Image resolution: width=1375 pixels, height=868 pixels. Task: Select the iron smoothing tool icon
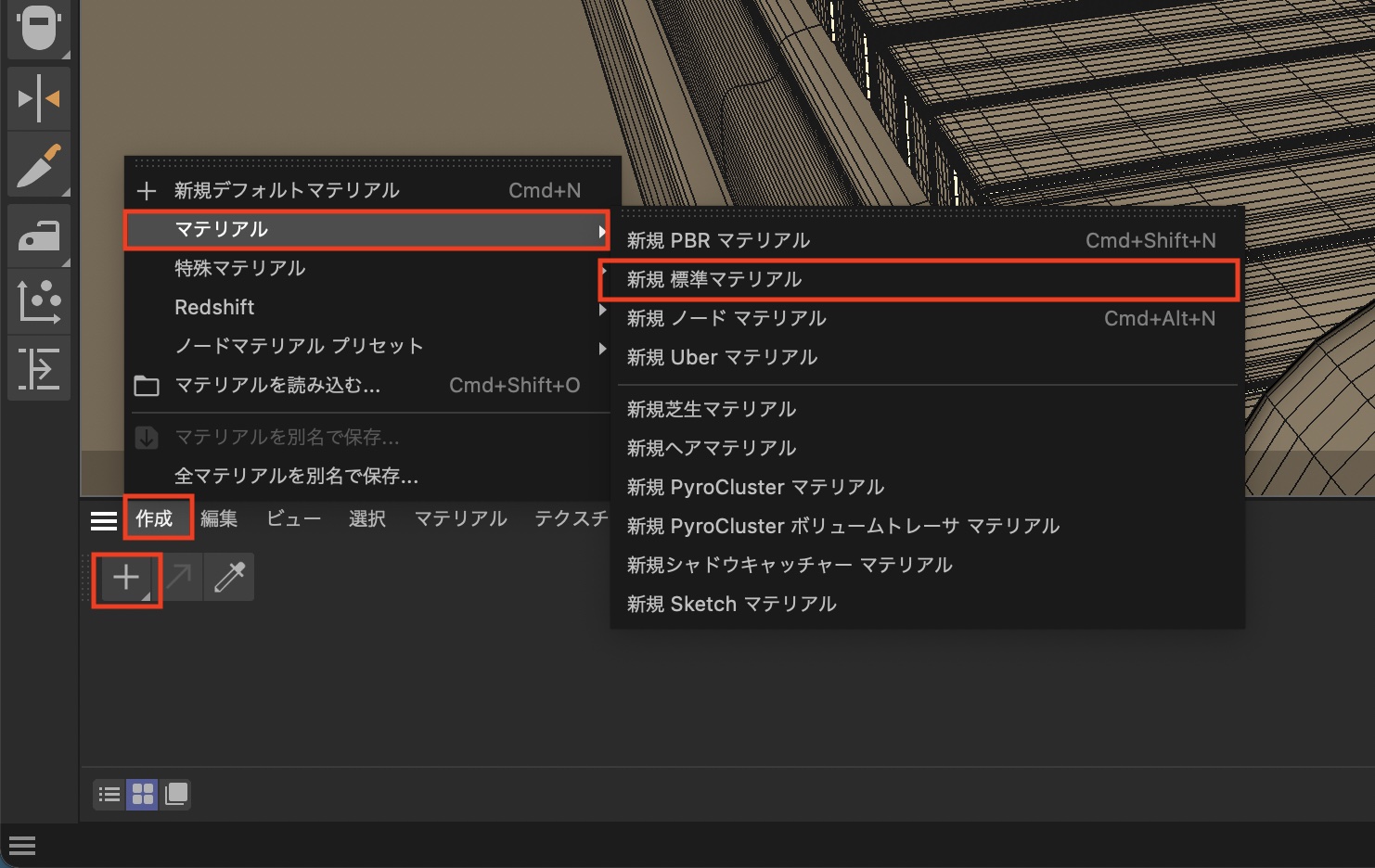coord(38,236)
